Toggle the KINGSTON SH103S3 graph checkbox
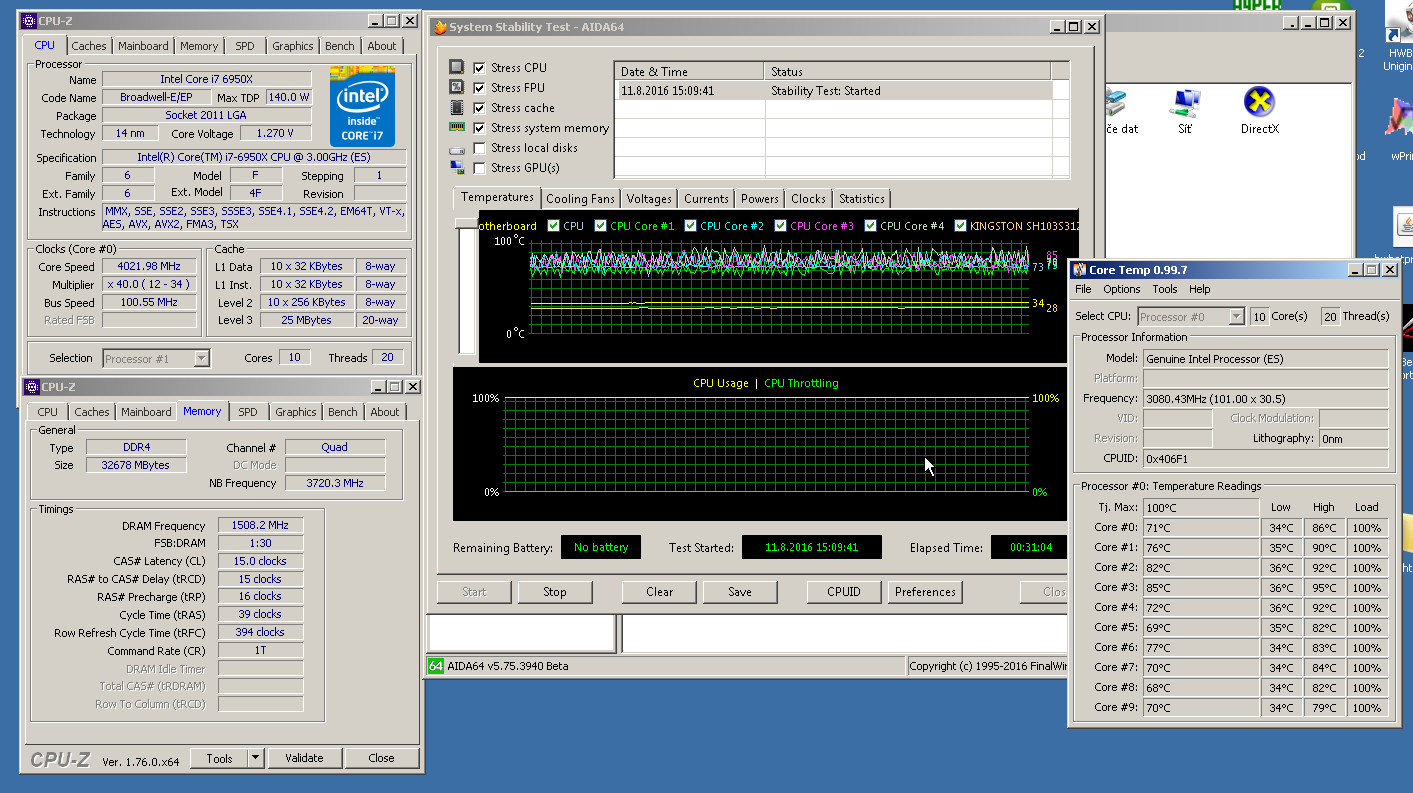This screenshot has width=1413, height=793. click(960, 226)
